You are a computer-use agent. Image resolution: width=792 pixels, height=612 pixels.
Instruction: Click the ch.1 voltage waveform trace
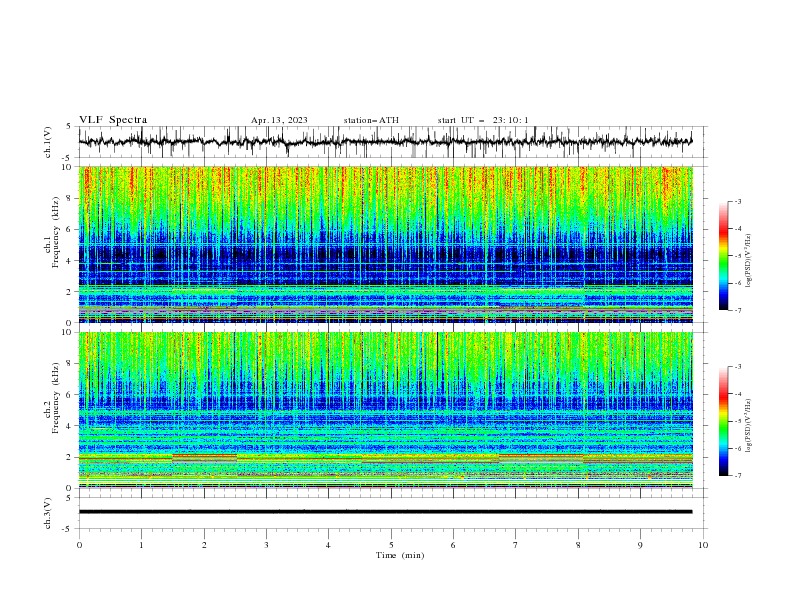(385, 142)
